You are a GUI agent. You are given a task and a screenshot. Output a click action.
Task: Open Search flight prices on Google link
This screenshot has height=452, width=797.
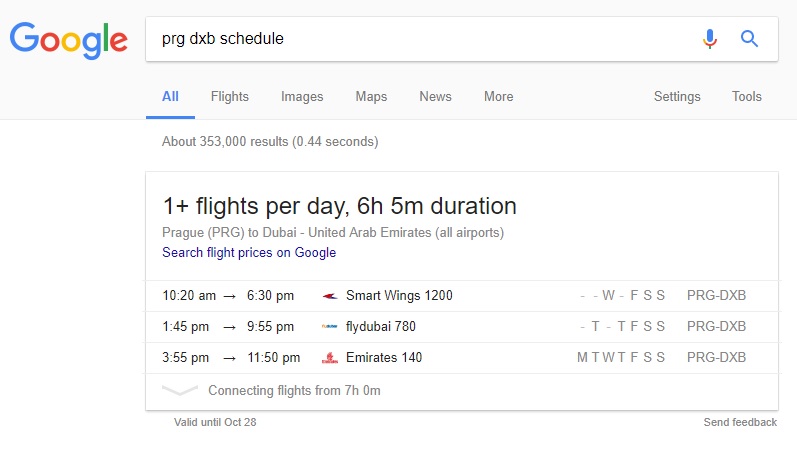point(249,253)
